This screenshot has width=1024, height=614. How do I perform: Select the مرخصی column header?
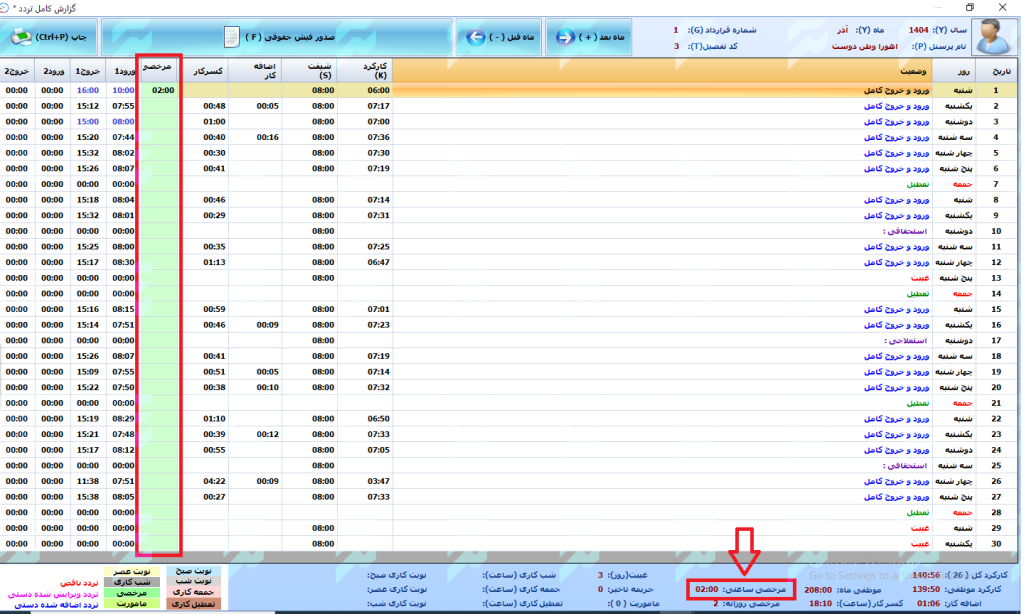click(159, 68)
